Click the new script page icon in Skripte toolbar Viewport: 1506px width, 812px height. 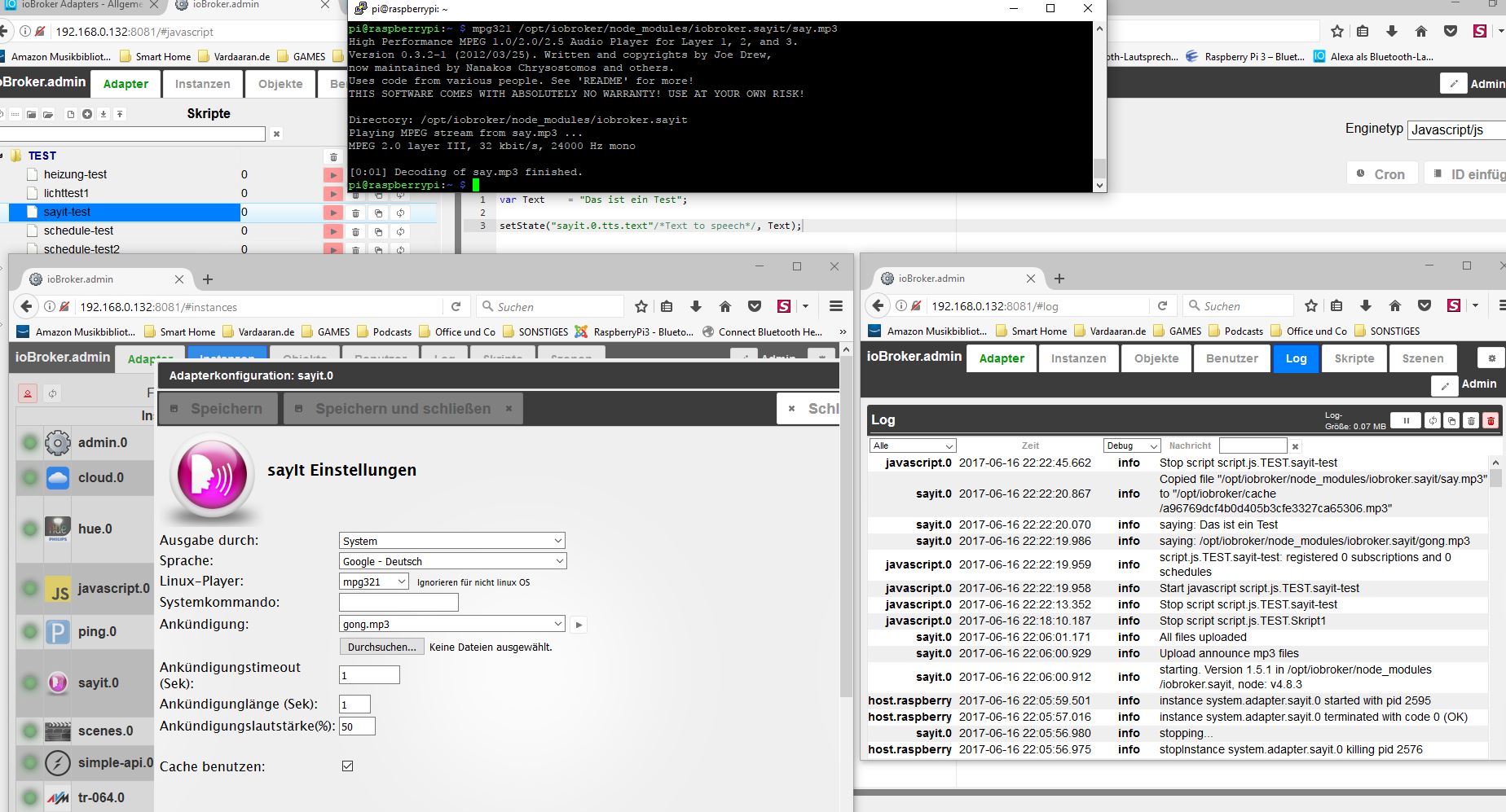click(71, 114)
